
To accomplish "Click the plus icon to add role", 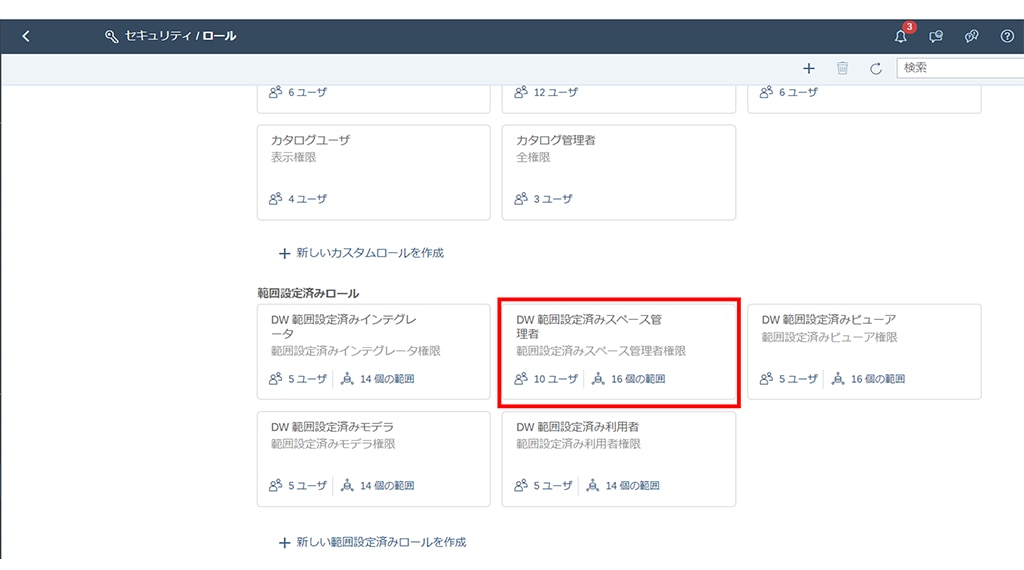I will [809, 68].
